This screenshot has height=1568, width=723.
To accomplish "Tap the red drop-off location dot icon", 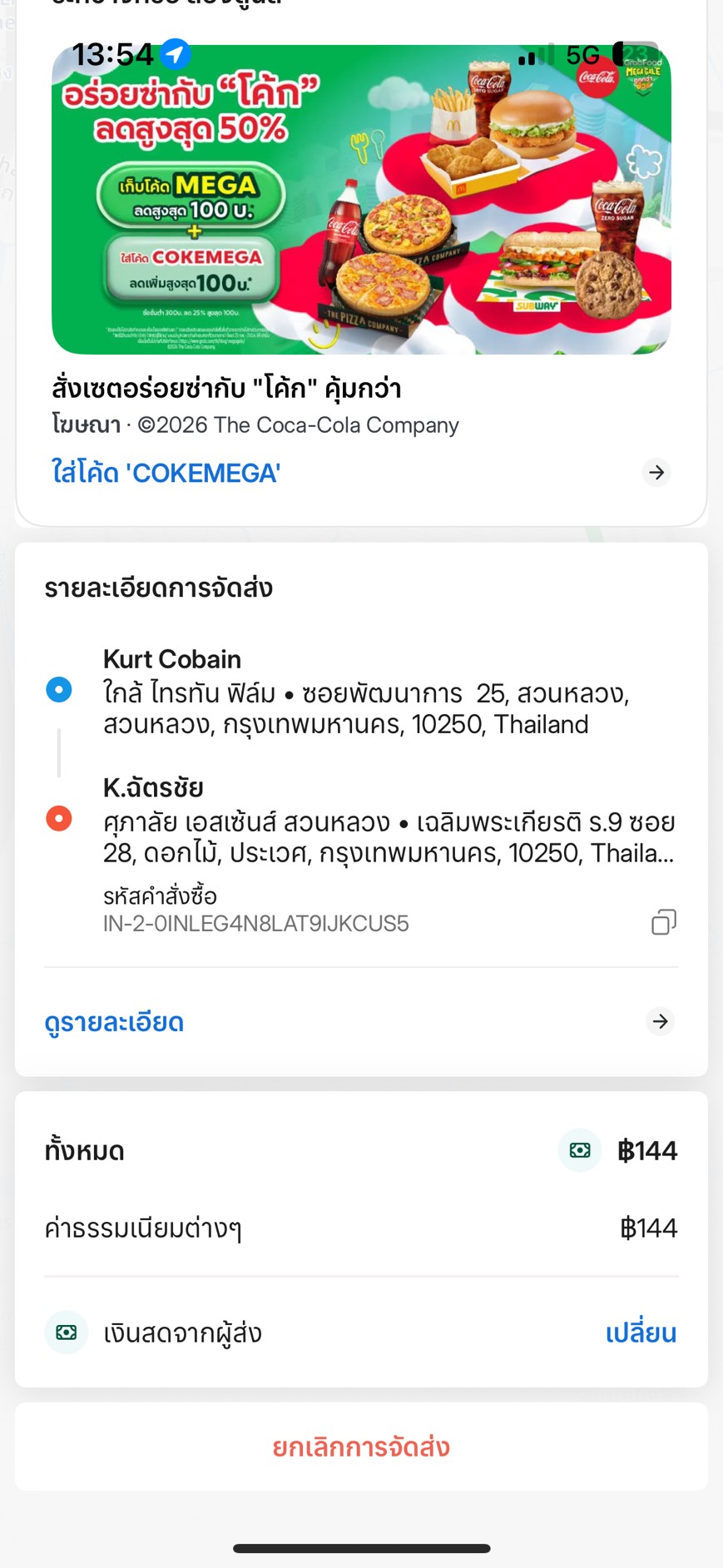I will tap(59, 819).
